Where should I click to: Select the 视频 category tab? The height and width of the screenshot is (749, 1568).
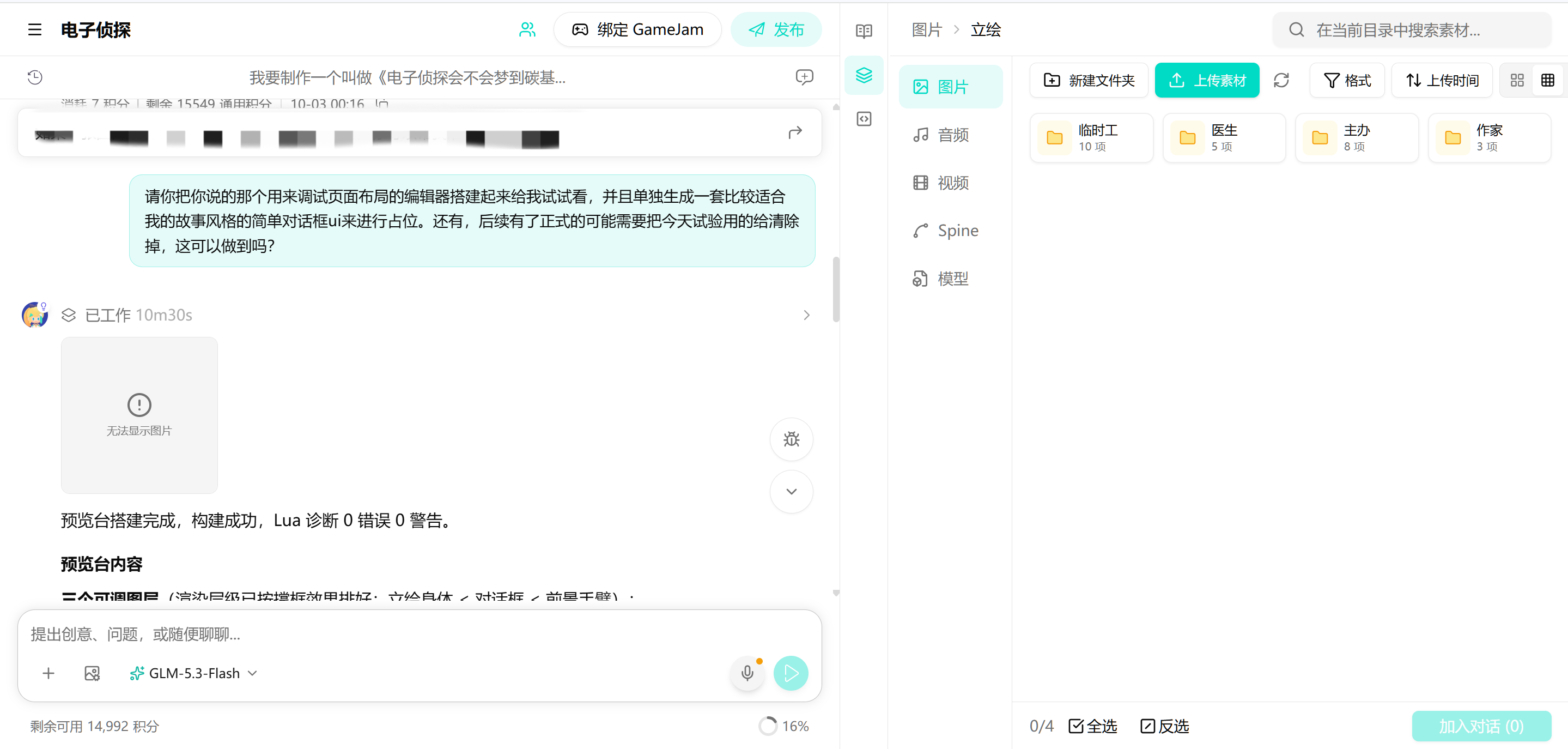[950, 182]
